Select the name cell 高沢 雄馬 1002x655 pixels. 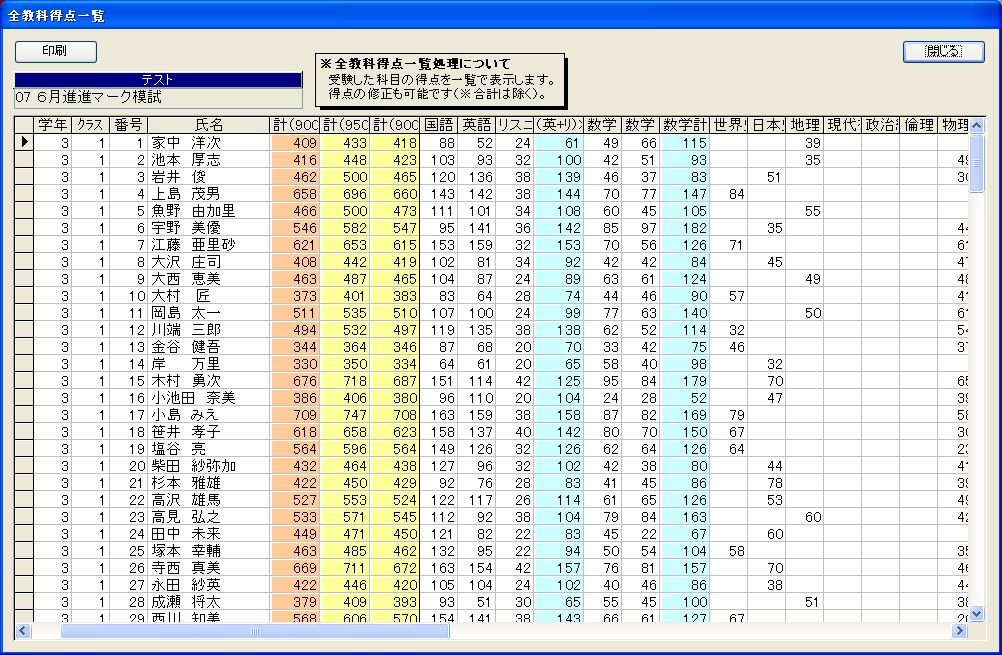[208, 500]
